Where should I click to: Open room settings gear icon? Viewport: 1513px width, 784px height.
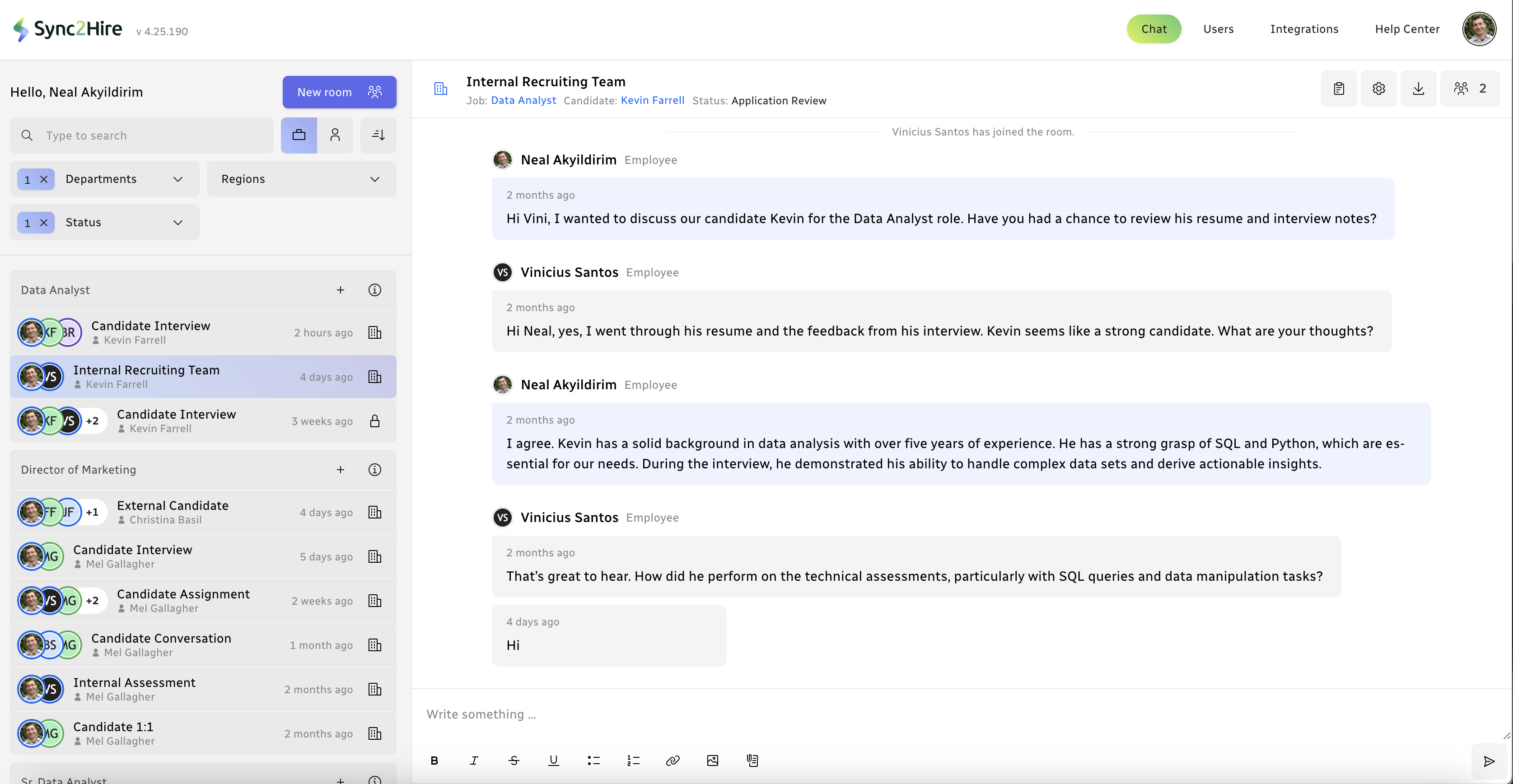pyautogui.click(x=1378, y=89)
